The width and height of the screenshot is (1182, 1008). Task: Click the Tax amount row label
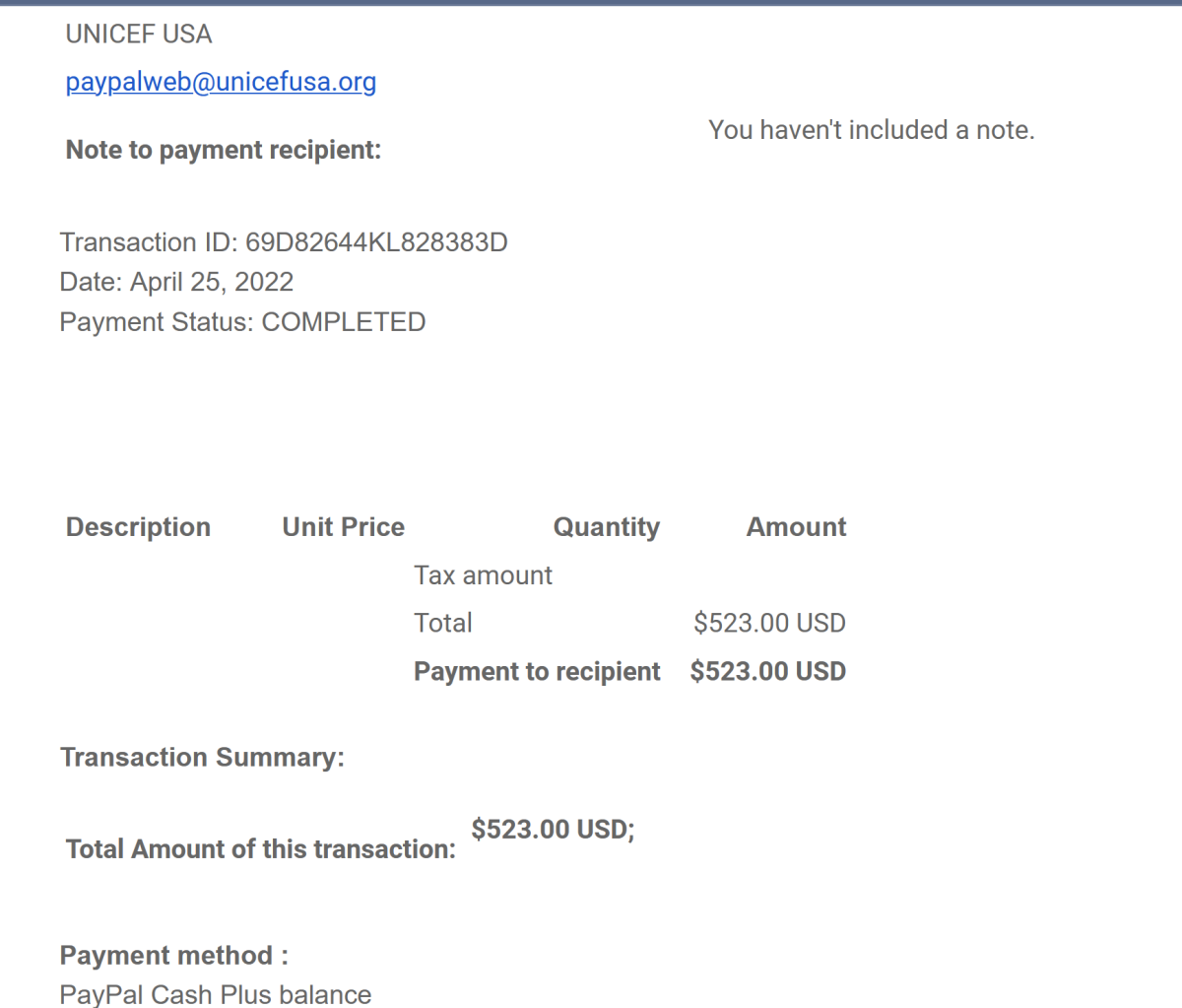pos(484,575)
